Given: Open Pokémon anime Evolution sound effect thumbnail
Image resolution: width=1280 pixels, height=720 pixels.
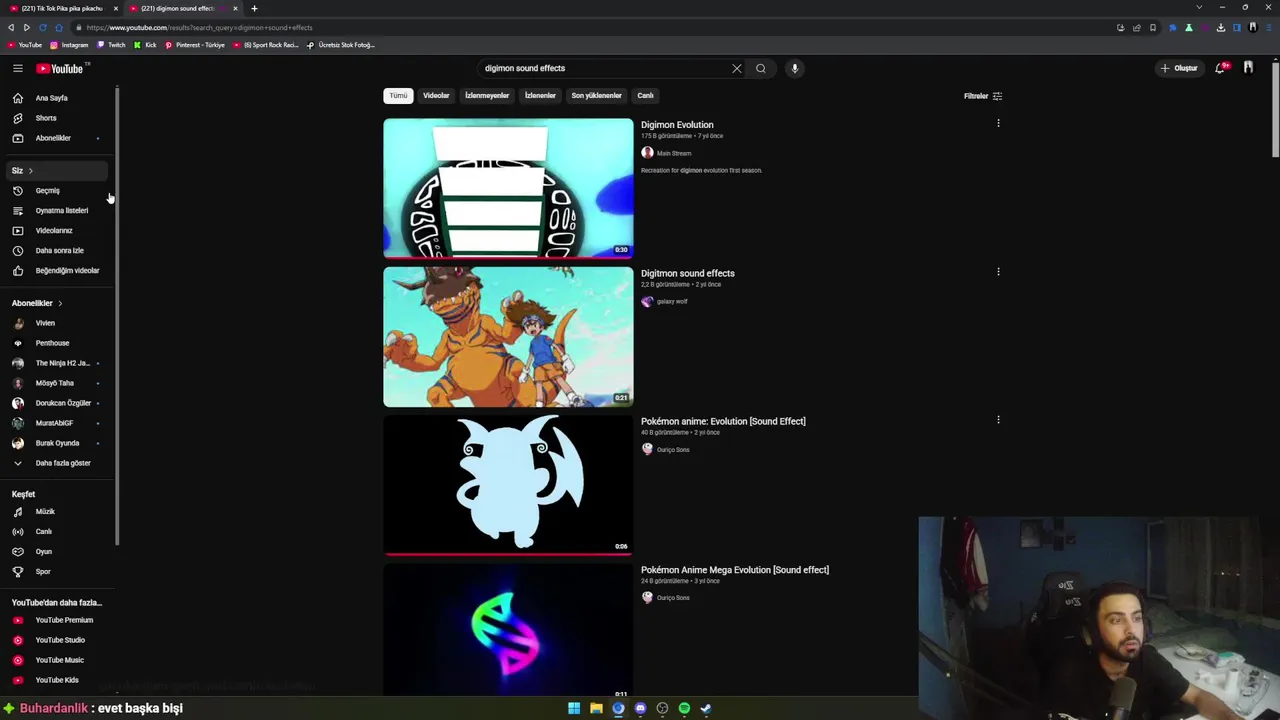Looking at the screenshot, I should pos(508,485).
